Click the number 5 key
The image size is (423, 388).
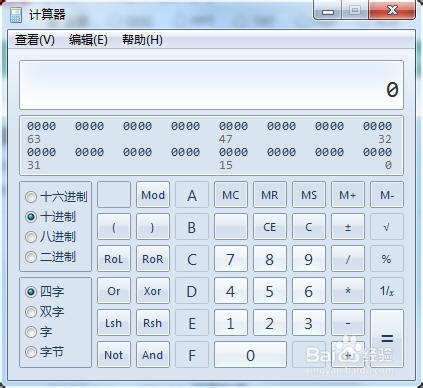pyautogui.click(x=270, y=291)
